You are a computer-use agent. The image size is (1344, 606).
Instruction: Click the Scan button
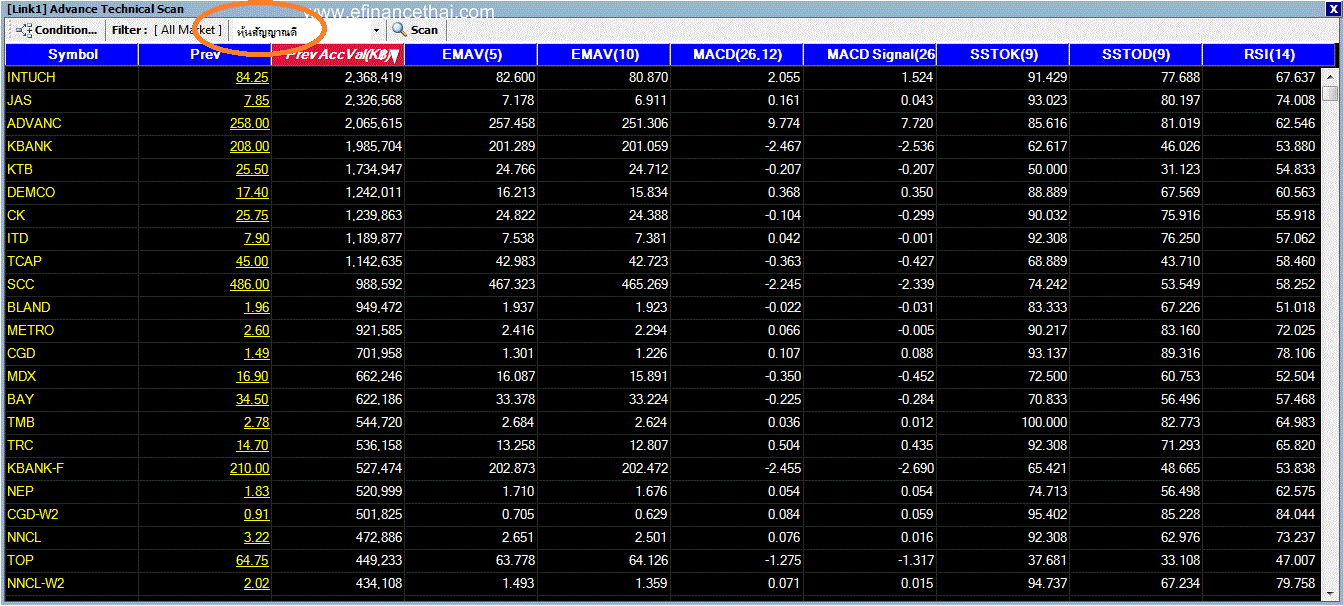click(415, 30)
